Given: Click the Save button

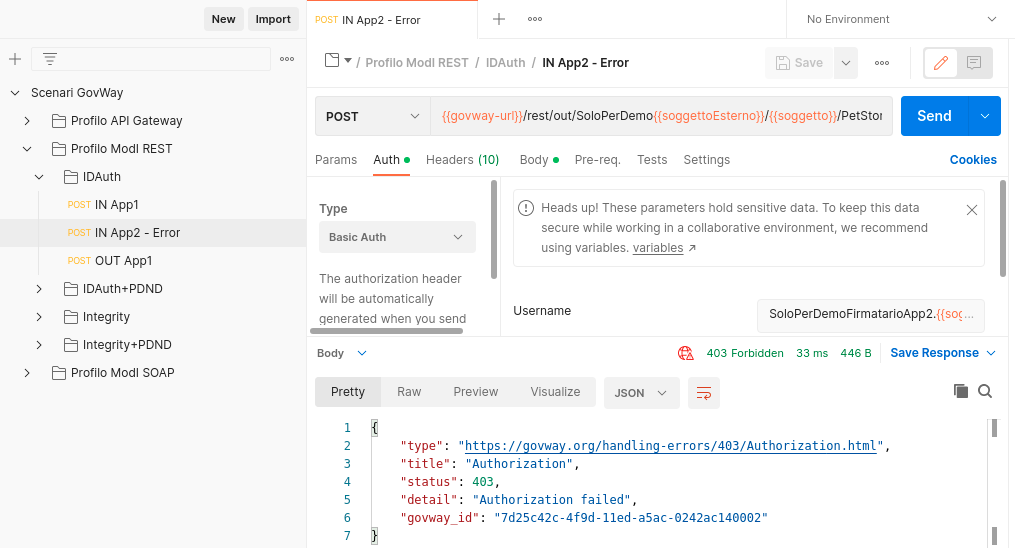Looking at the screenshot, I should click(x=799, y=63).
